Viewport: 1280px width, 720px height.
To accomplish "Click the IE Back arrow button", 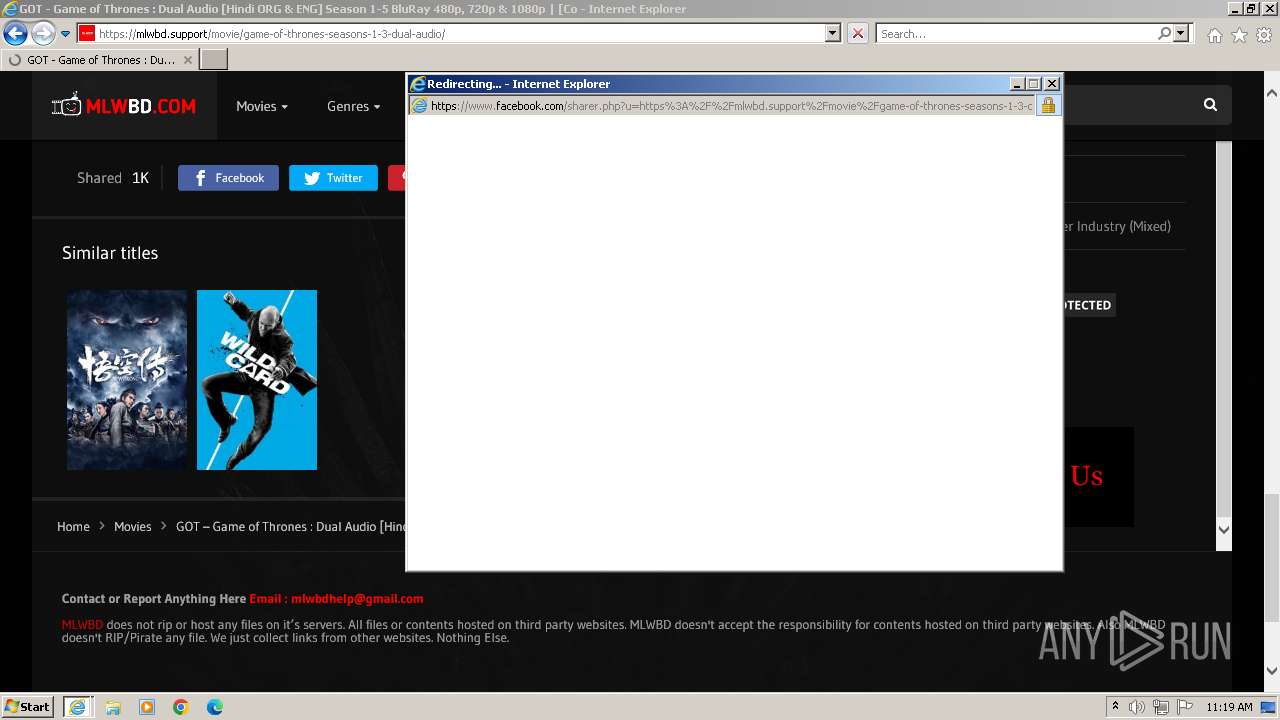I will 15,34.
